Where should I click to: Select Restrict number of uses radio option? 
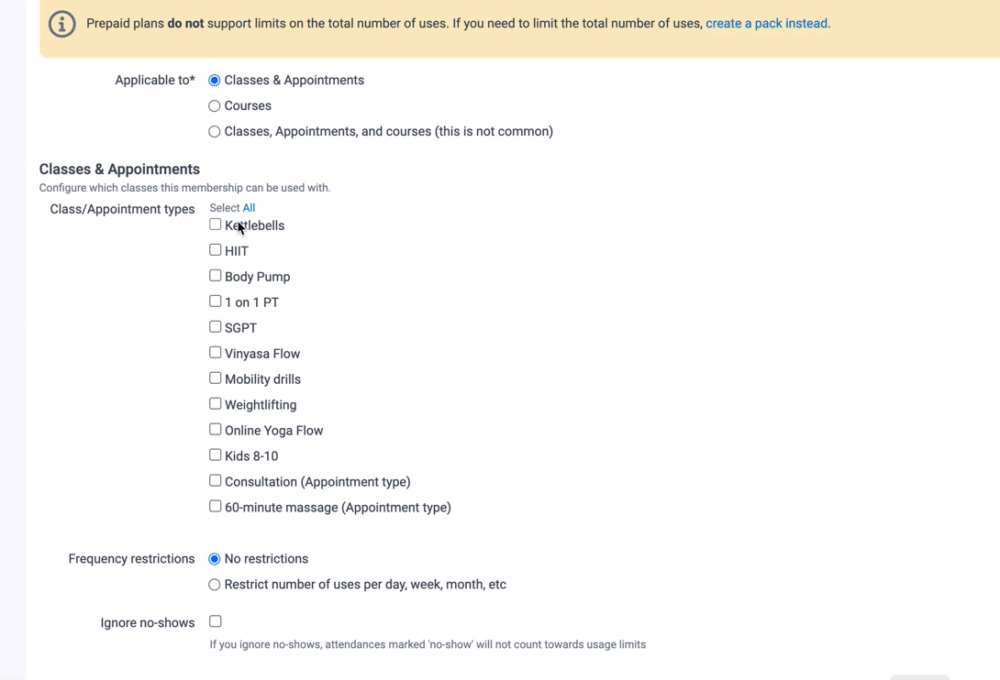pyautogui.click(x=214, y=585)
